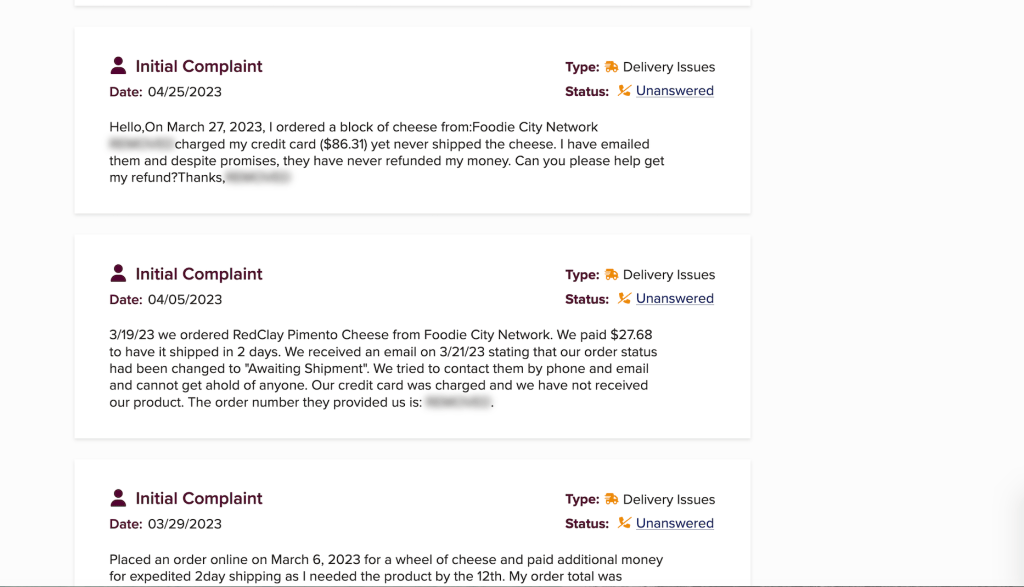
Task: Click the delivery truck icon on the 04/05/2023 complaint
Action: point(611,275)
